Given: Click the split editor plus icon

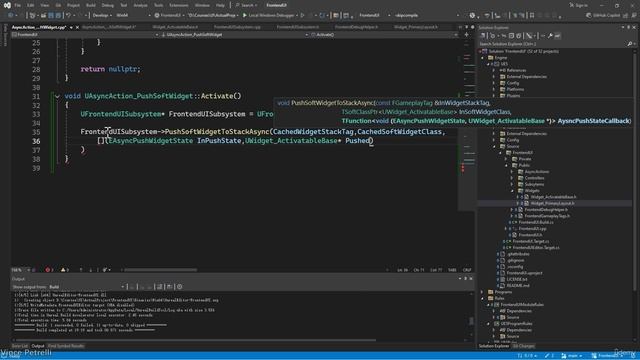Looking at the screenshot, I should pos(466,35).
